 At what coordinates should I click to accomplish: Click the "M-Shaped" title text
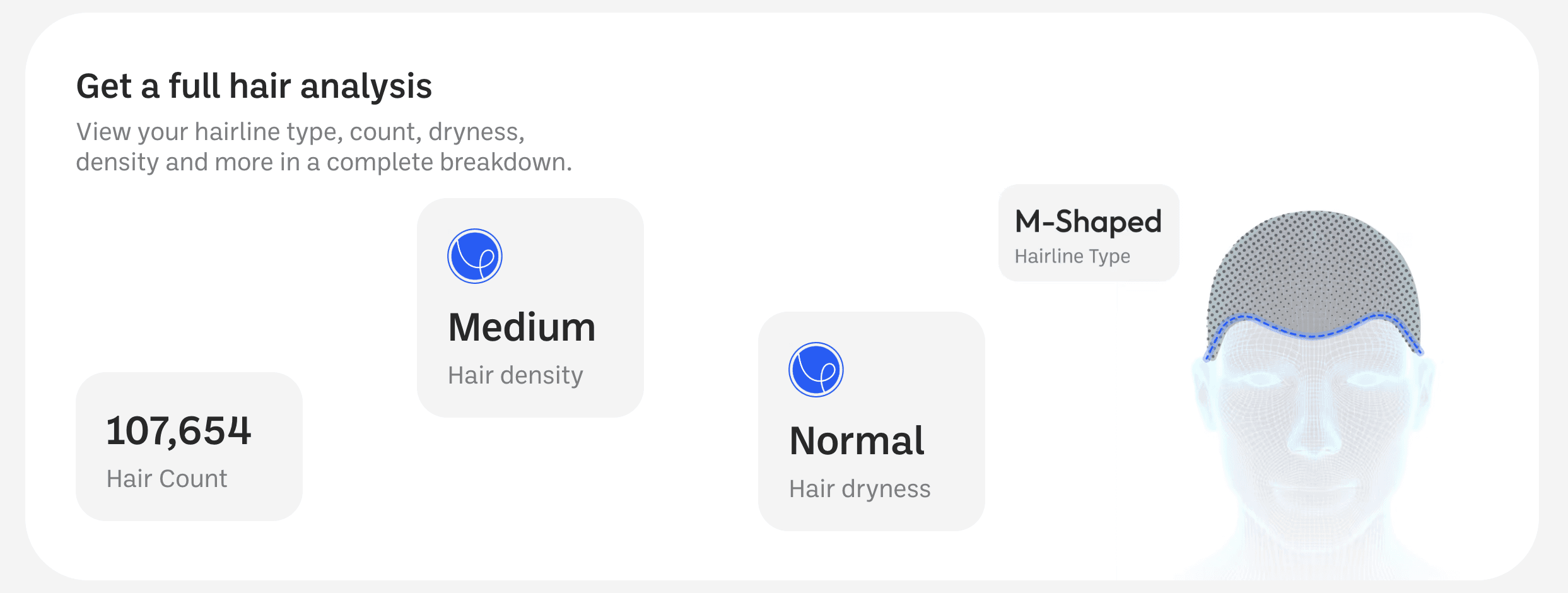[1088, 221]
